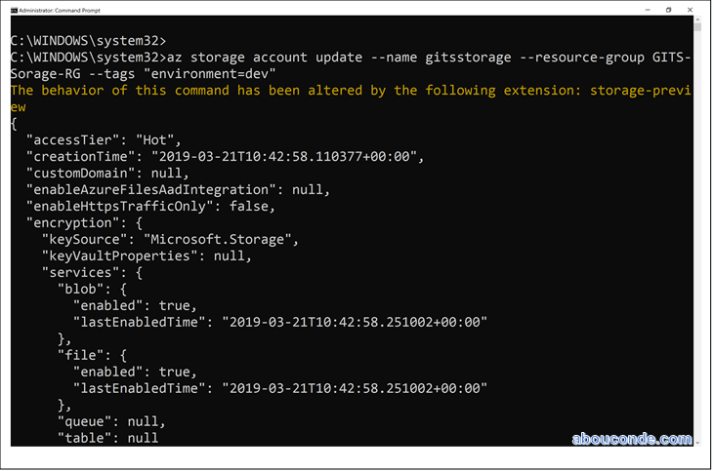Click the "enableHttpsTrafficOnly": false line

[150, 205]
